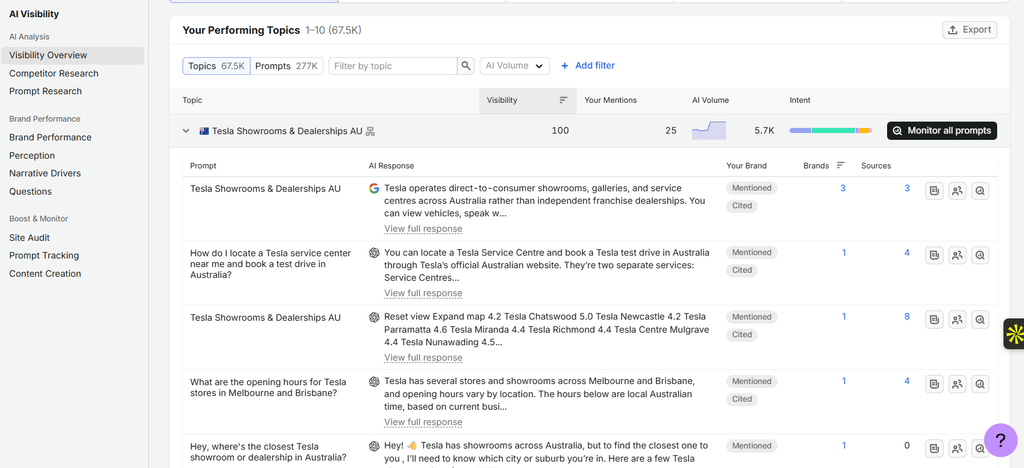View full response for service centre answer
Image resolution: width=1024 pixels, height=468 pixels.
pos(423,294)
